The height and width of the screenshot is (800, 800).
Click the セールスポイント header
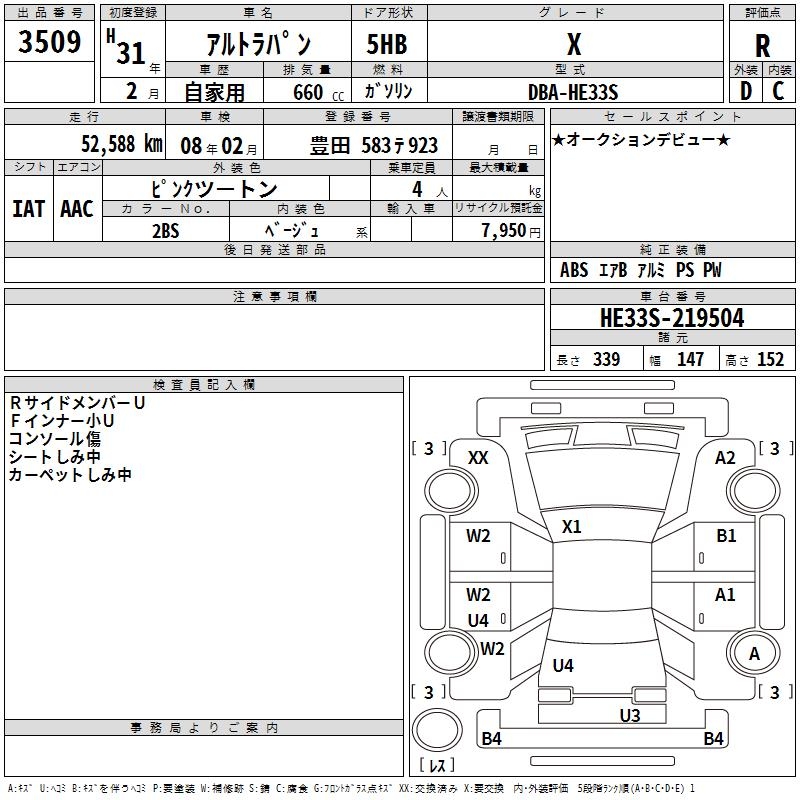(672, 116)
